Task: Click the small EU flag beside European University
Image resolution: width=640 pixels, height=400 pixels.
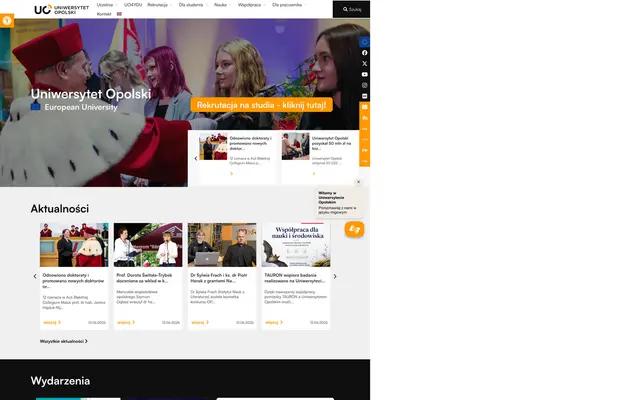Action: pyautogui.click(x=36, y=107)
